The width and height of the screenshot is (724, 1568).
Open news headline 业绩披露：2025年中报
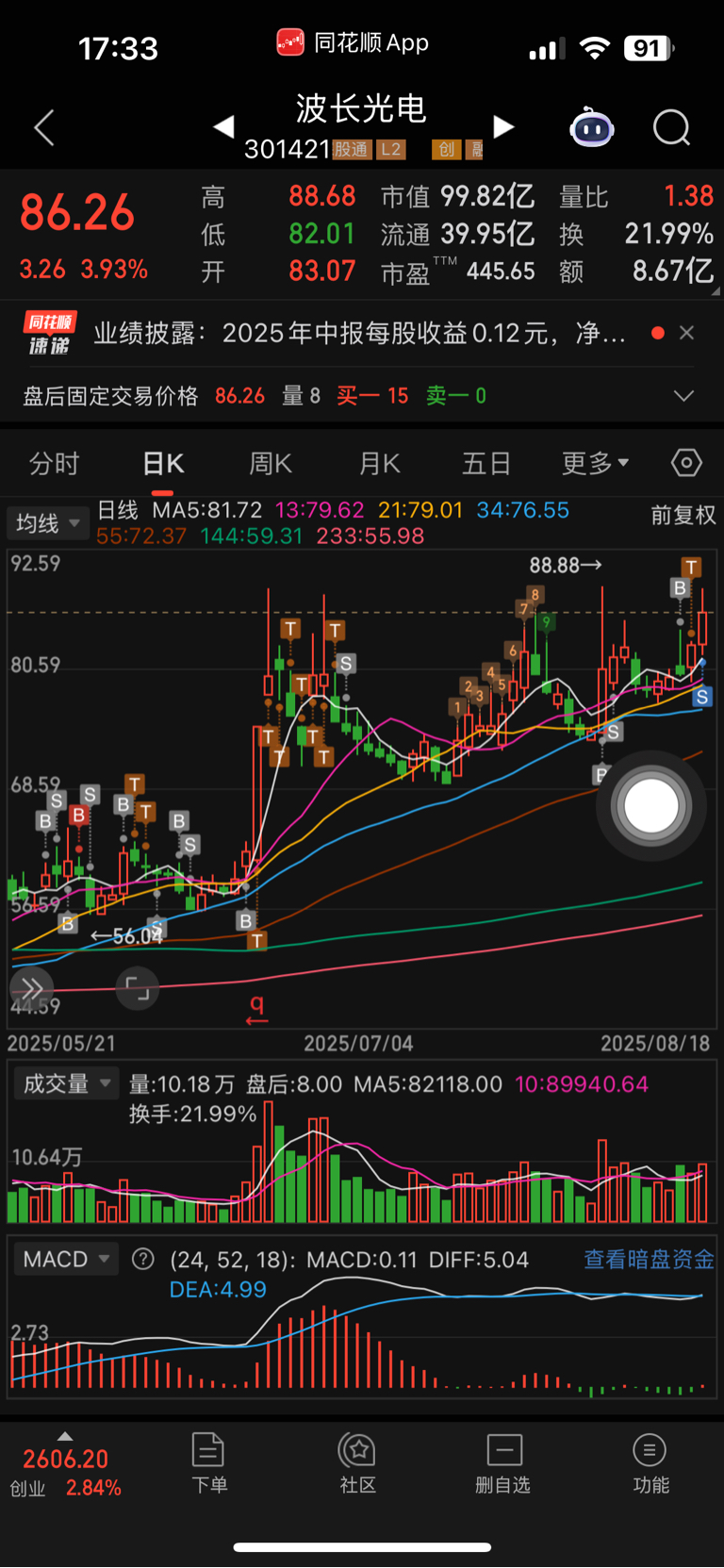click(359, 333)
